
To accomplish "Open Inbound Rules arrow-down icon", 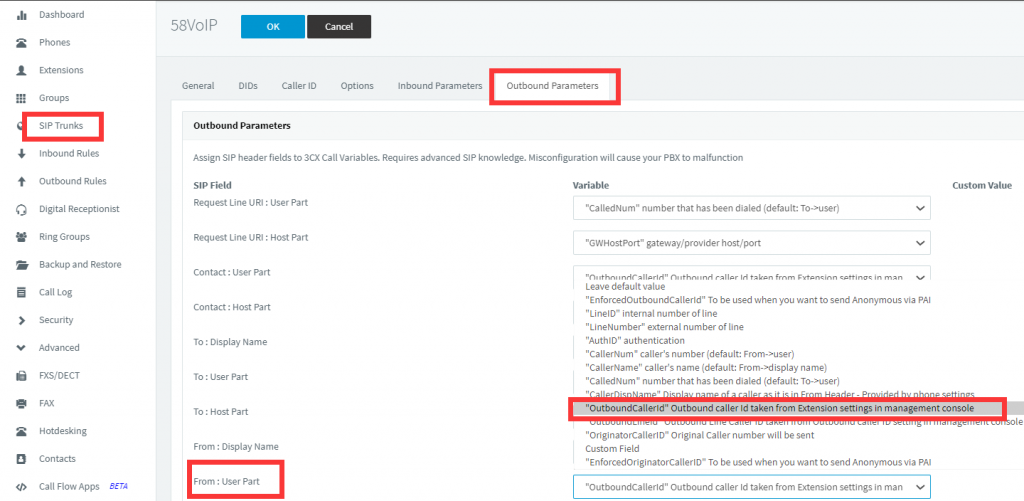I will tap(21, 154).
